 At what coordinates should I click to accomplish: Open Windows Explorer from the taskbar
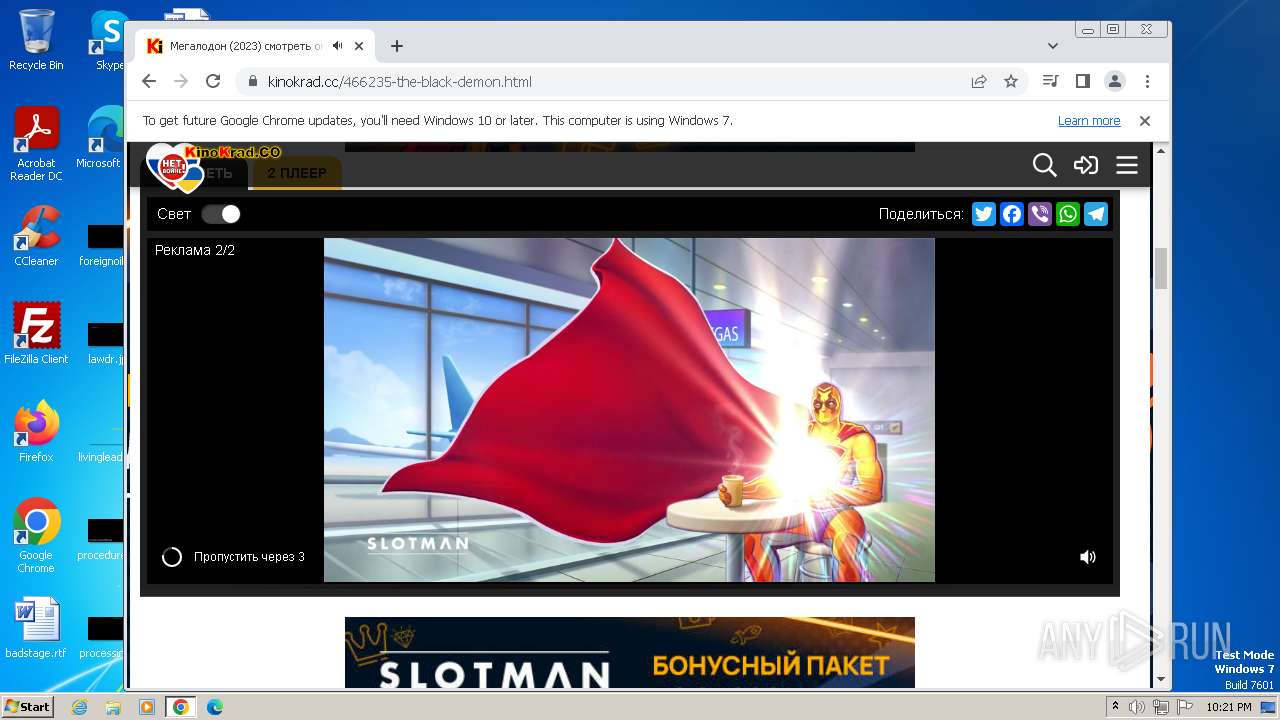click(x=113, y=707)
